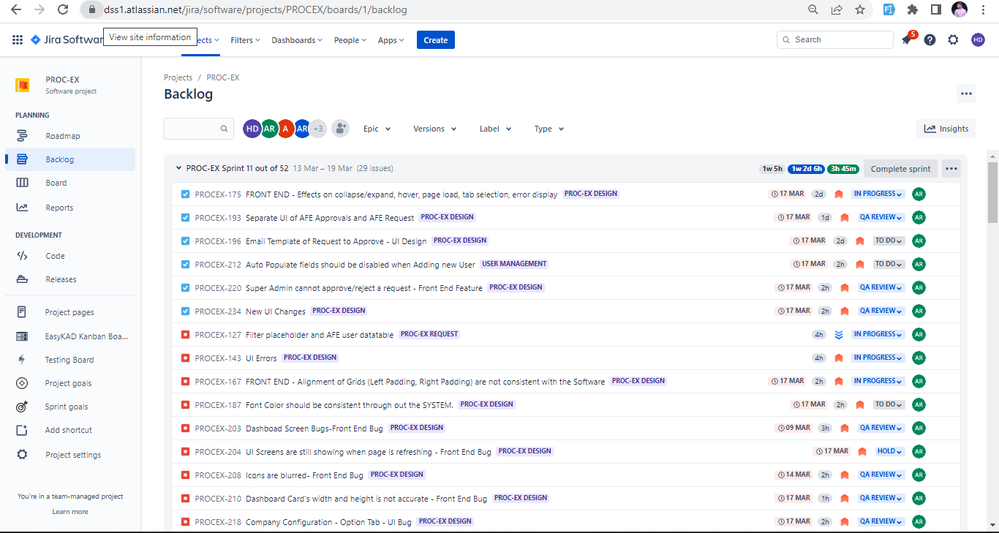Image resolution: width=999 pixels, height=533 pixels.
Task: Change HOLD status of PROCEX-204
Action: [x=890, y=451]
